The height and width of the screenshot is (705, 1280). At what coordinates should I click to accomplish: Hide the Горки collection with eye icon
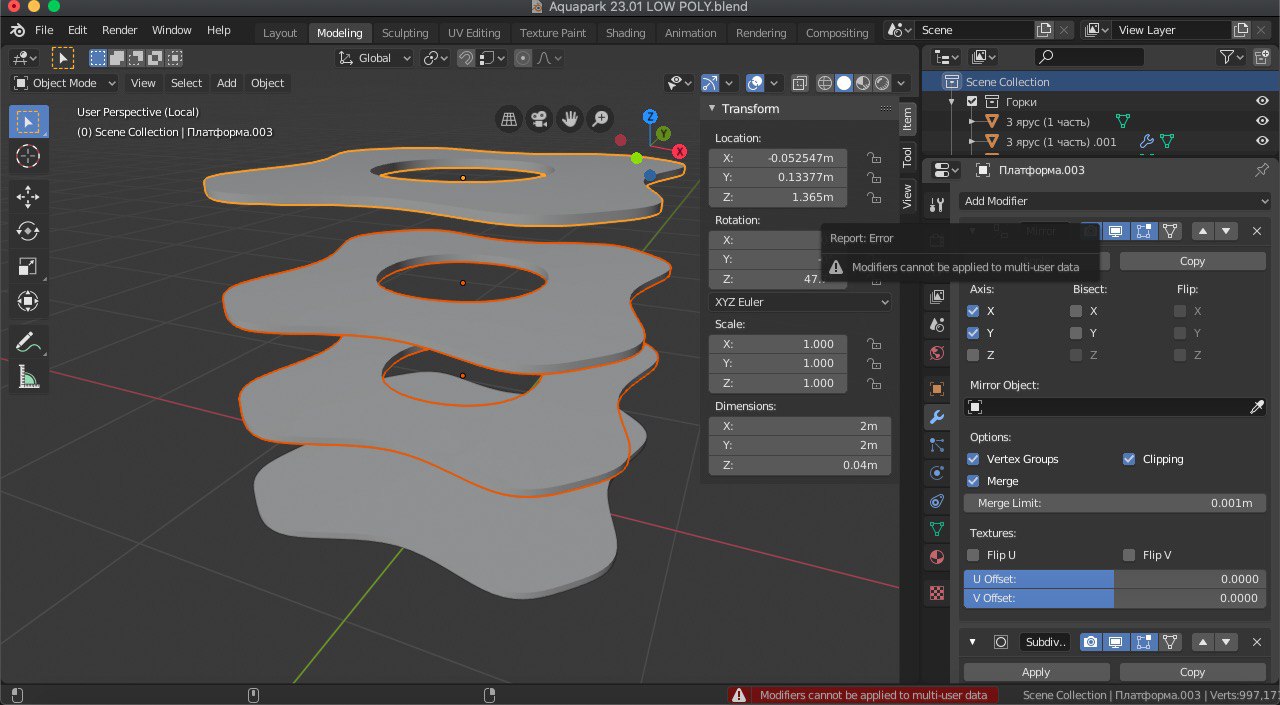pos(1262,102)
